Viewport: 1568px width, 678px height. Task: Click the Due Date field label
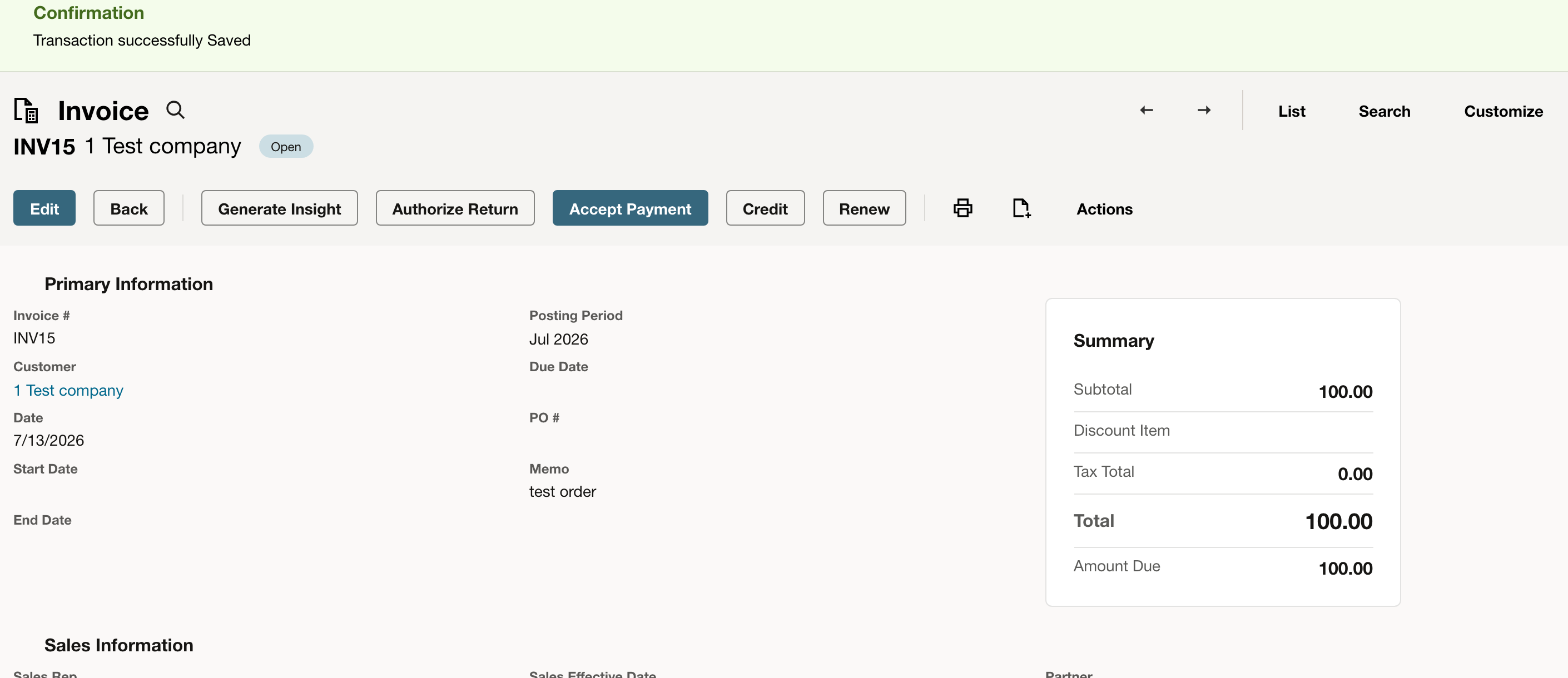(558, 366)
